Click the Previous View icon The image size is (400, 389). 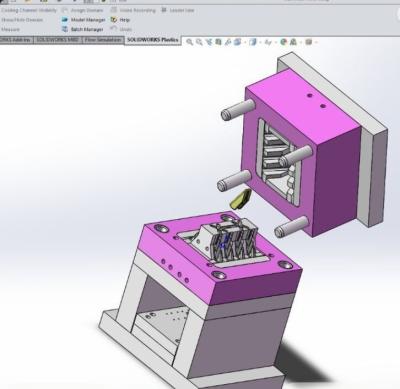pyautogui.click(x=209, y=42)
